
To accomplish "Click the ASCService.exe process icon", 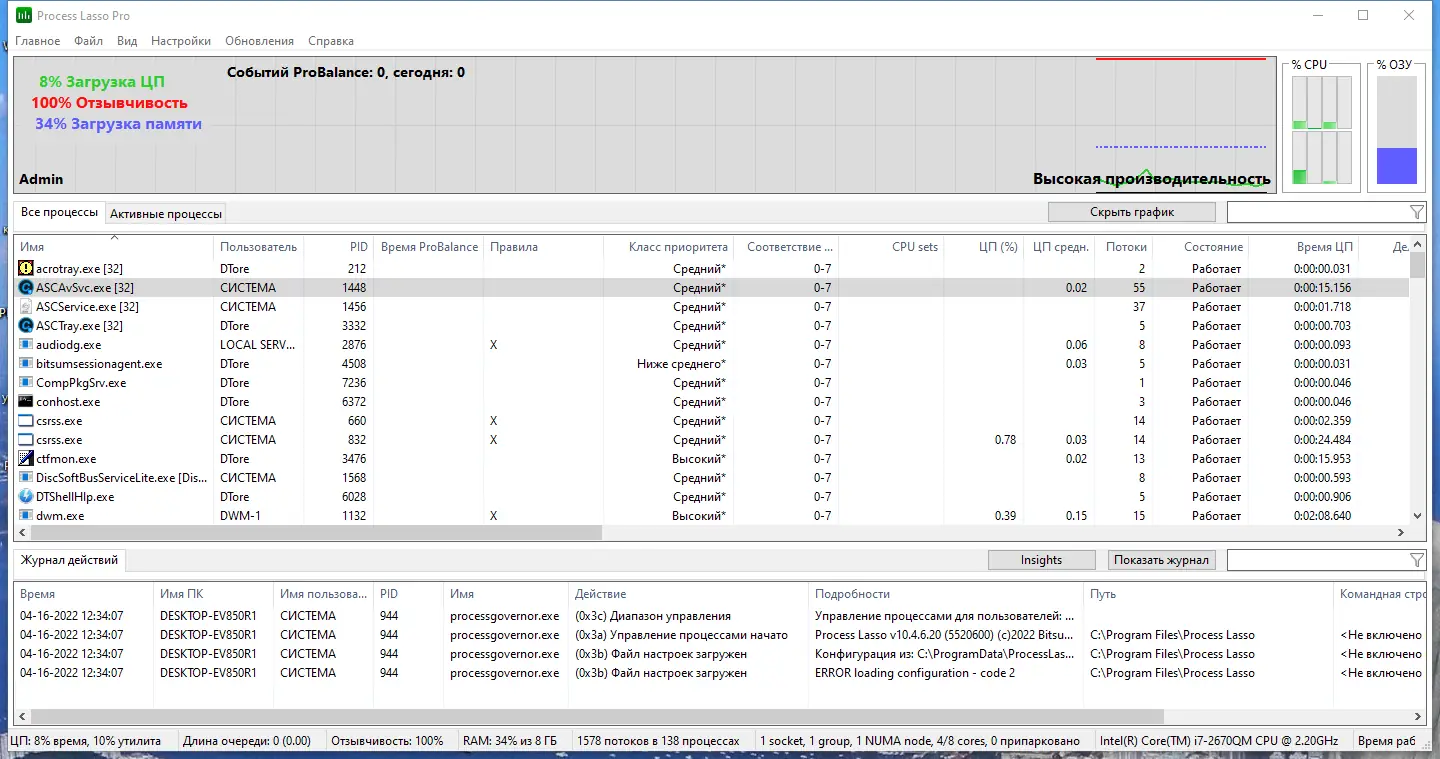I will tap(26, 307).
